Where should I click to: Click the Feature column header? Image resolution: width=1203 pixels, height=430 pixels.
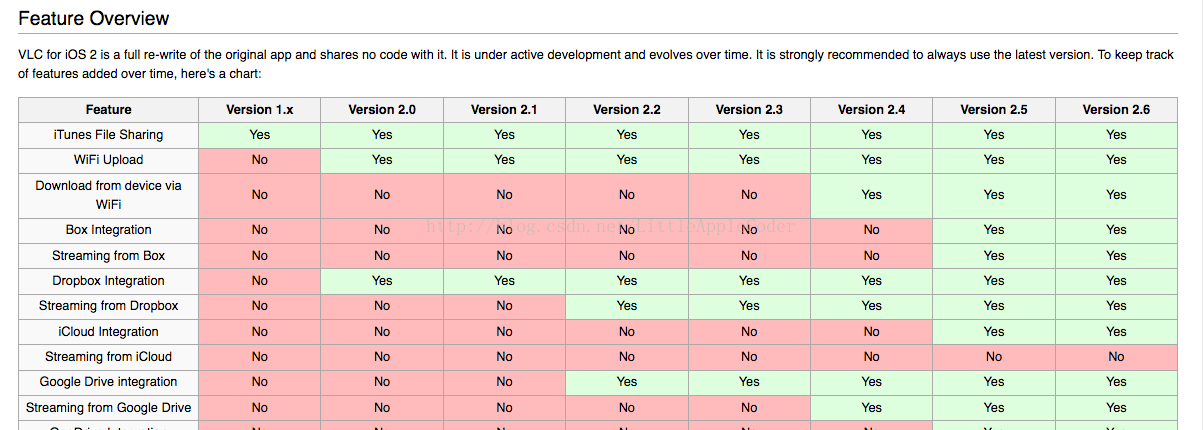(x=108, y=109)
